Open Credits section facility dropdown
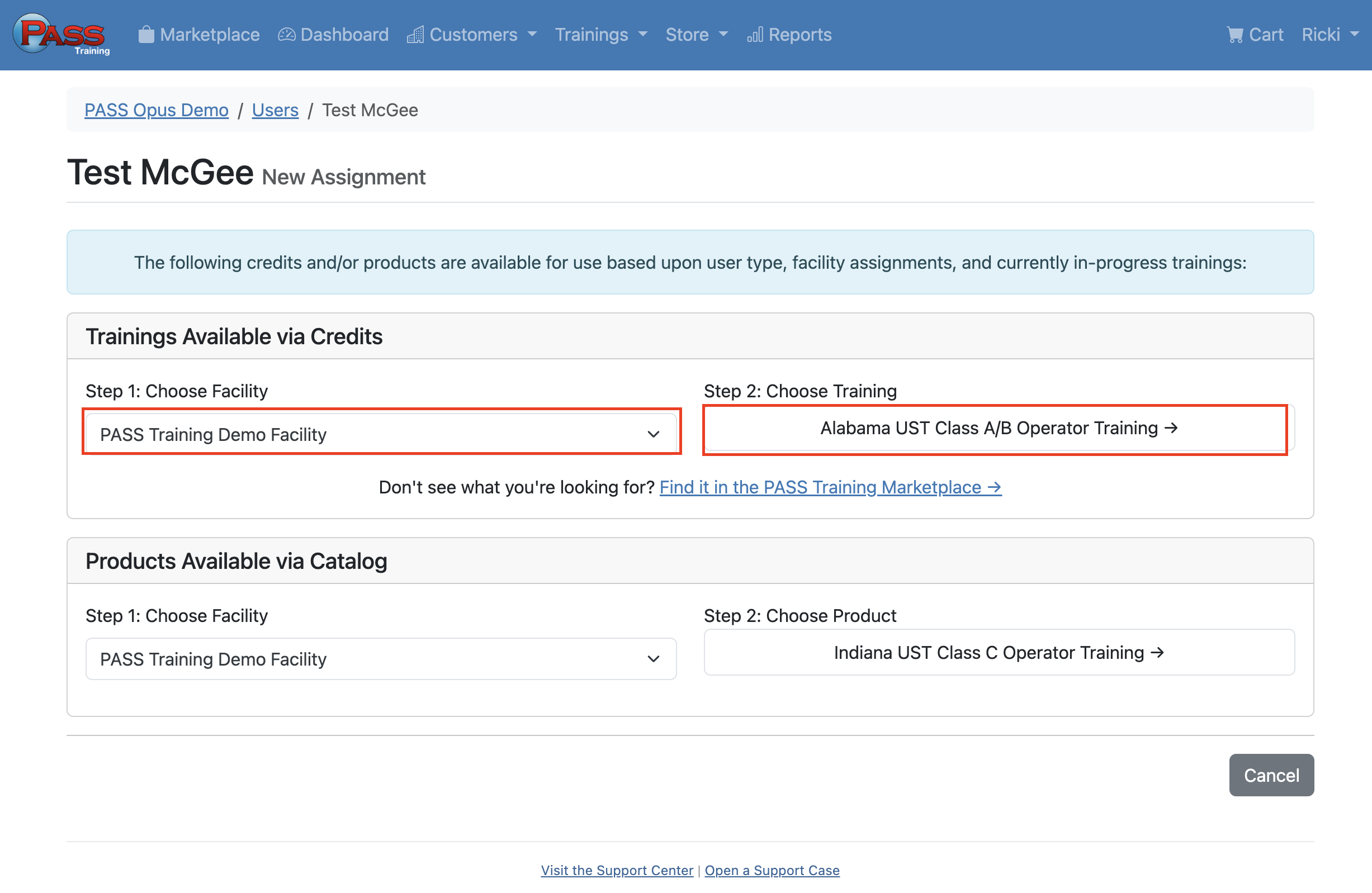The width and height of the screenshot is (1372, 893). (381, 434)
